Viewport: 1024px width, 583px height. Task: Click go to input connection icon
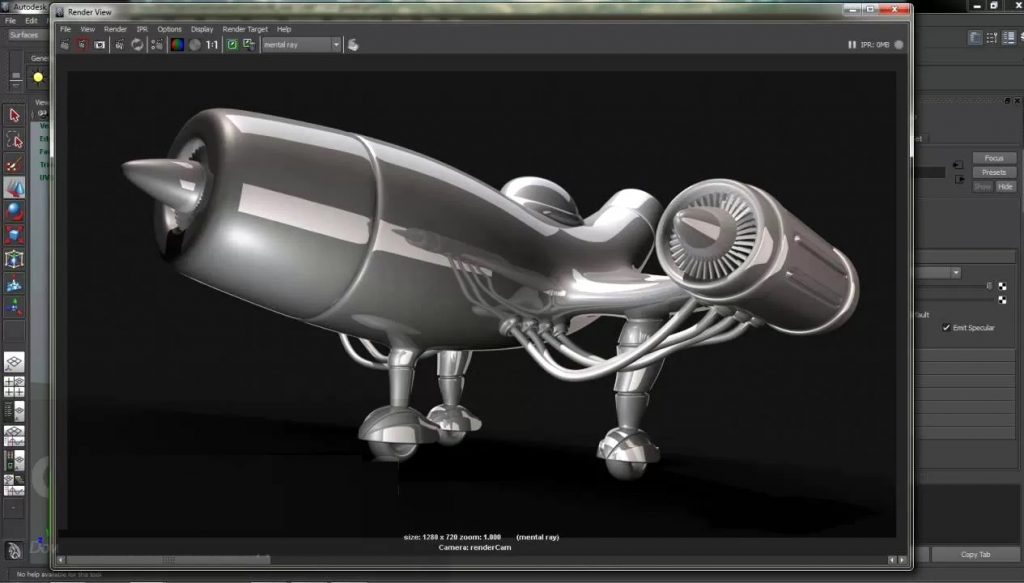point(957,165)
